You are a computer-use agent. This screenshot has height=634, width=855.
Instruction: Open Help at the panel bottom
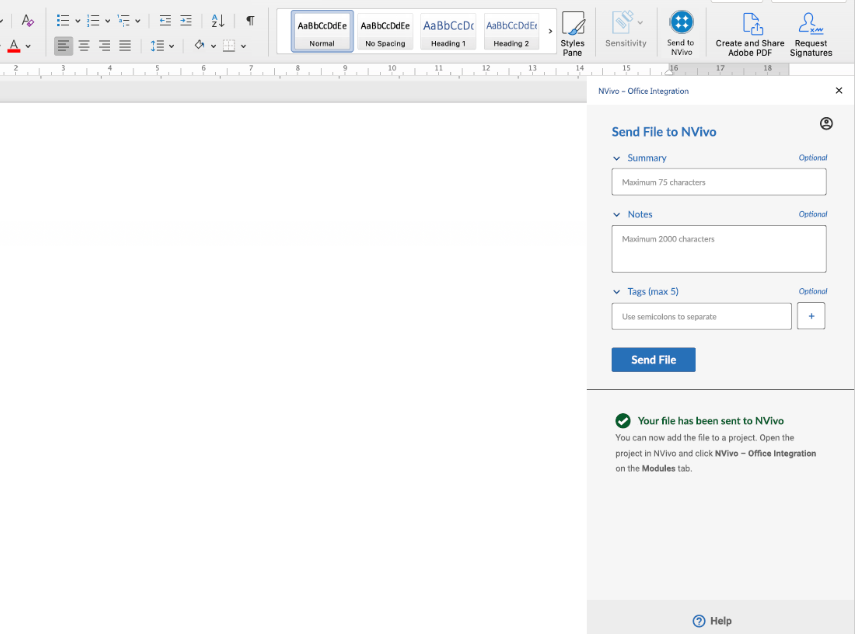click(712, 621)
